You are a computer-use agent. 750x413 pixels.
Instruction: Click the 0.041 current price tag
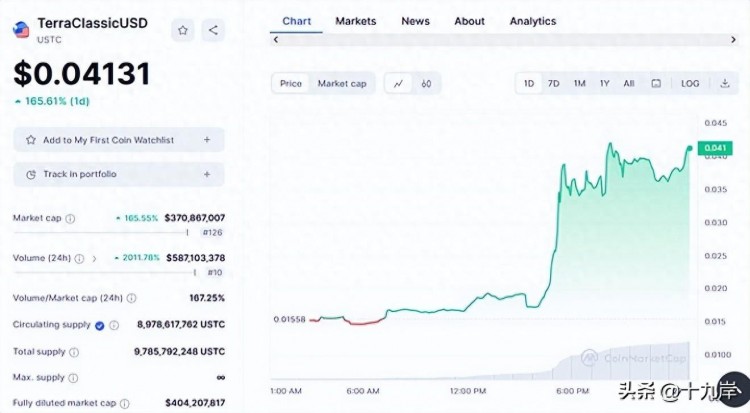click(x=715, y=148)
